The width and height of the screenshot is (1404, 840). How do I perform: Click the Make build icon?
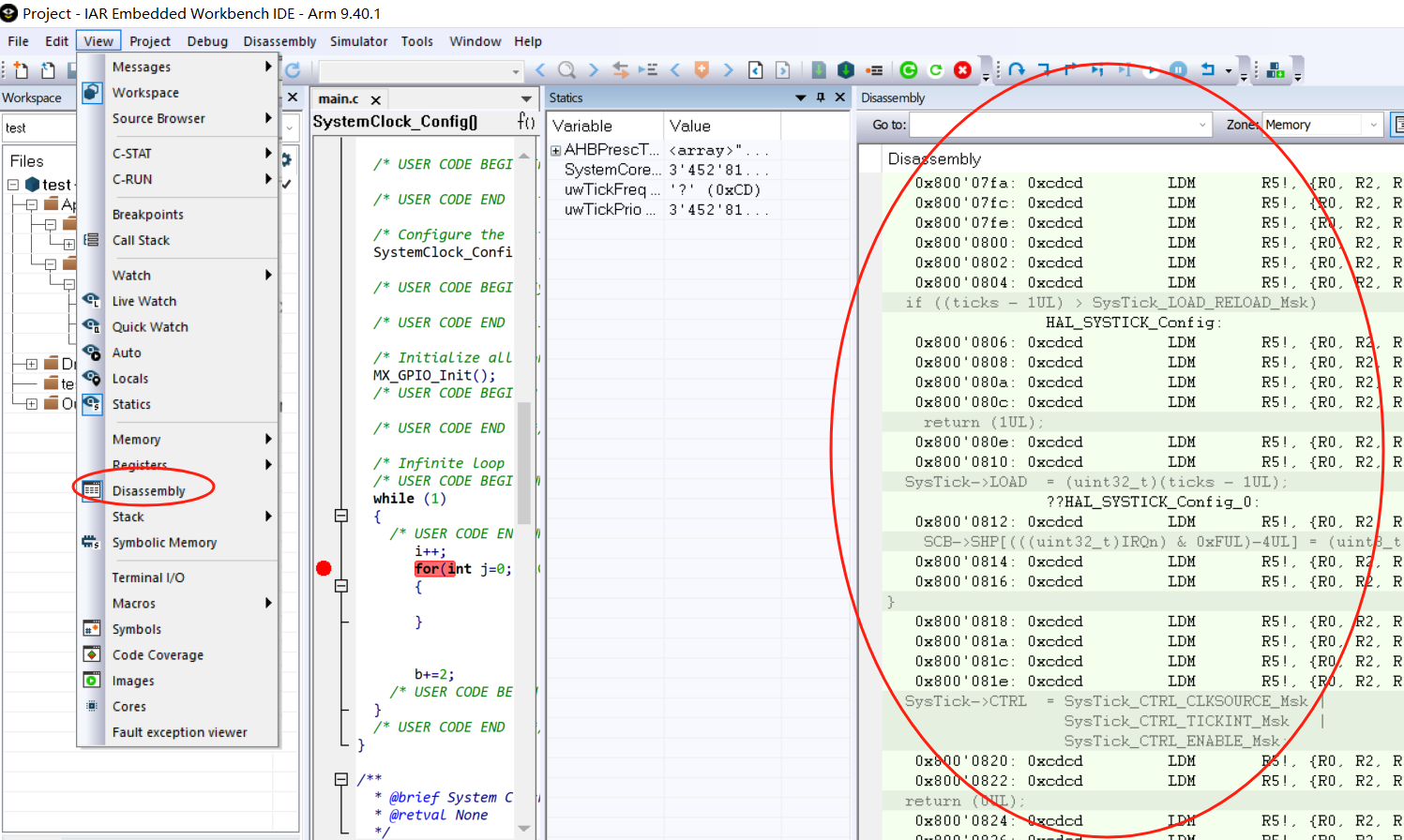(x=846, y=69)
